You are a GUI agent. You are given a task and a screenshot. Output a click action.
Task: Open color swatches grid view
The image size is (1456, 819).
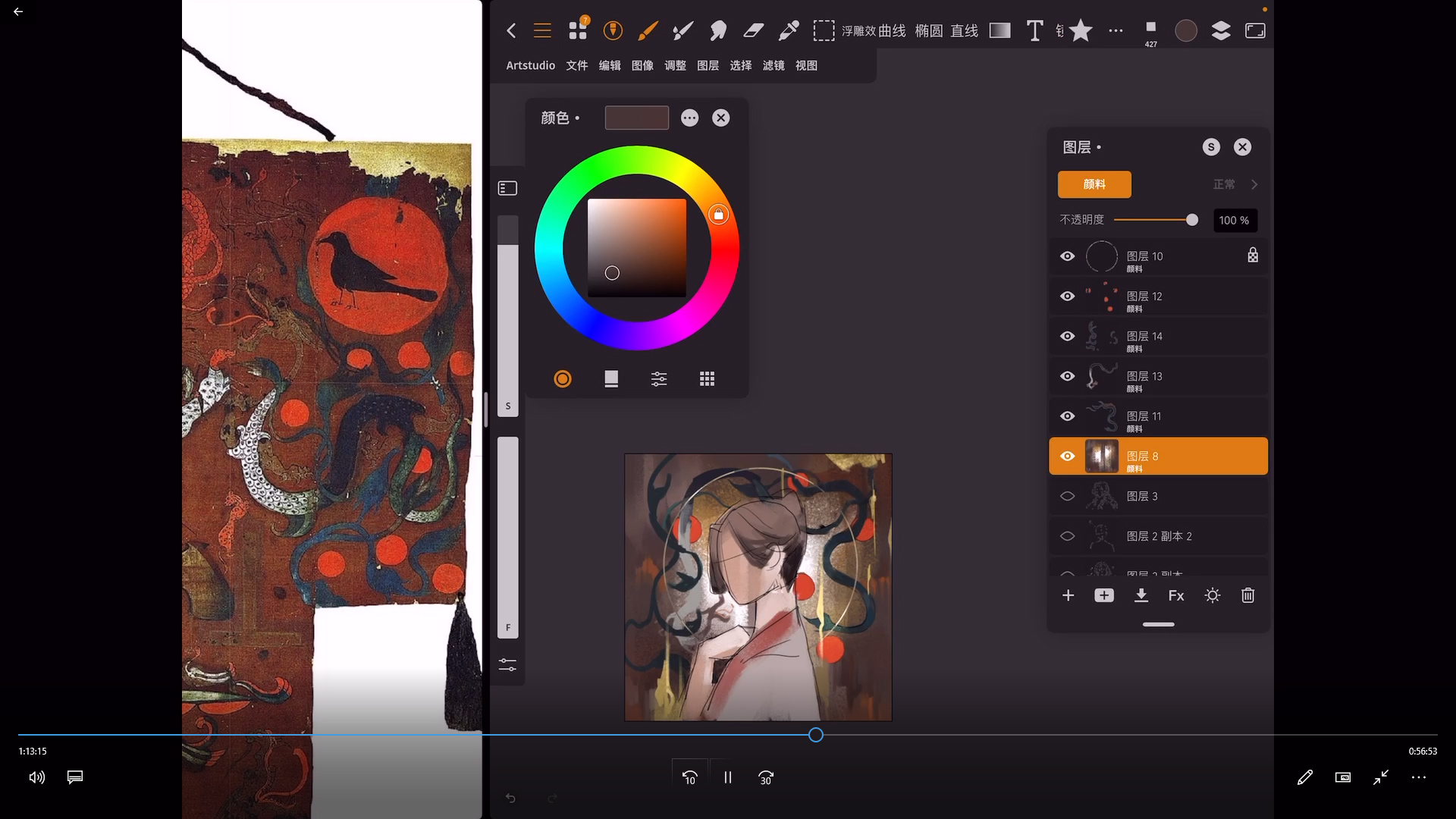[707, 378]
